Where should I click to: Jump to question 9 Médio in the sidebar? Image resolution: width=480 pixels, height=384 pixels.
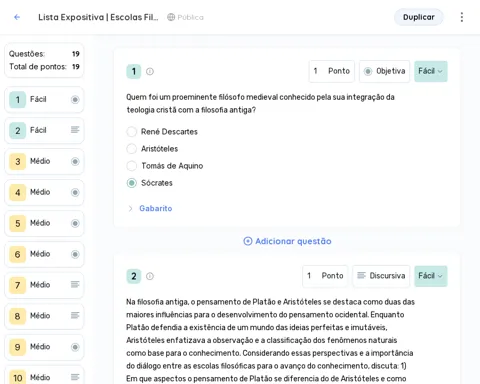click(44, 347)
